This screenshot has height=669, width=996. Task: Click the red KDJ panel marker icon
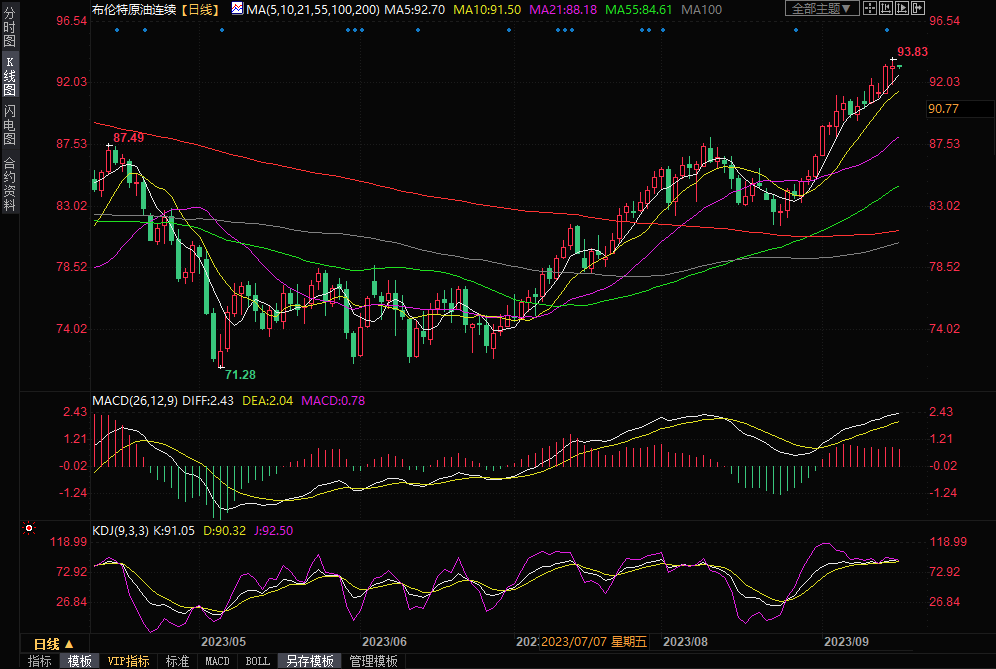(28, 528)
